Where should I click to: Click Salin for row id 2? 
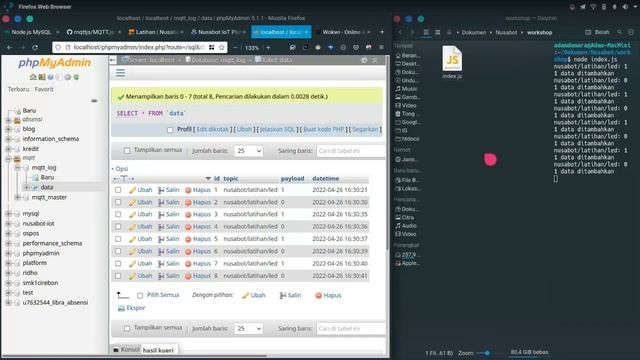(169, 202)
